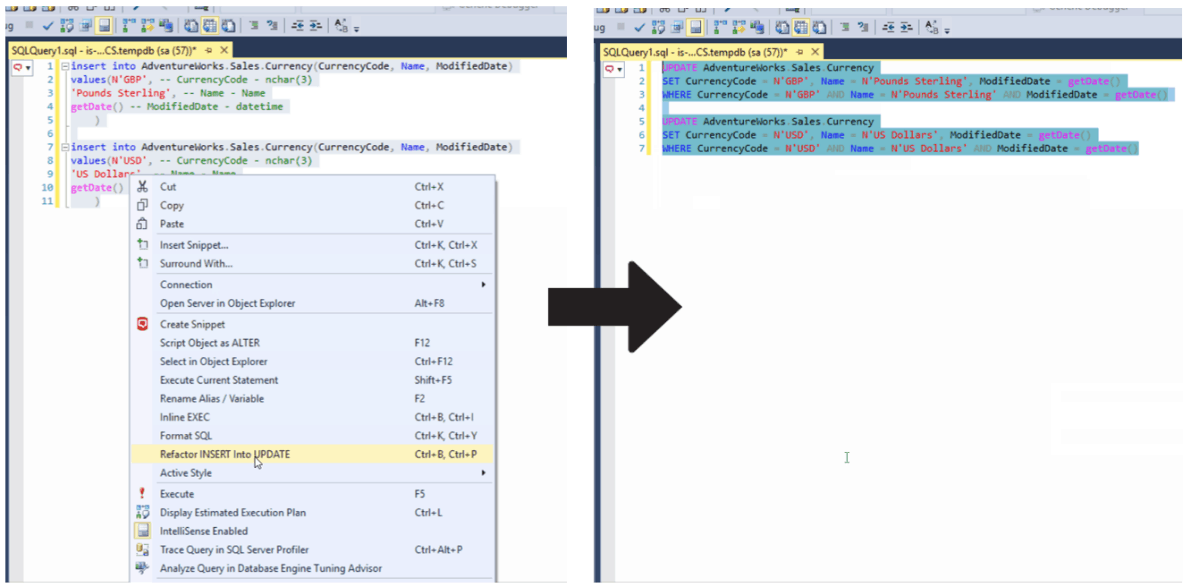Choose Format SQL in context menu

[x=312, y=436]
